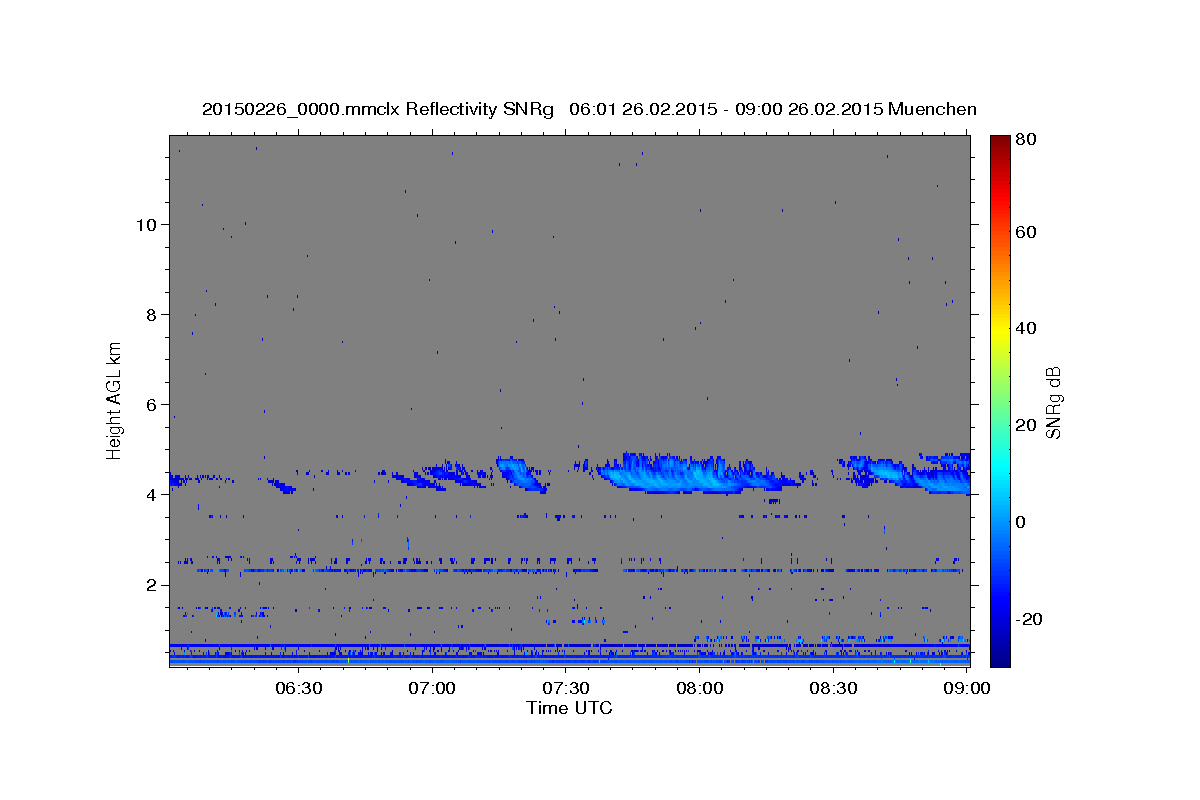Screen dimensions: 1200x800
Task: Click the yellow section of the colorbar
Action: (x=1000, y=330)
